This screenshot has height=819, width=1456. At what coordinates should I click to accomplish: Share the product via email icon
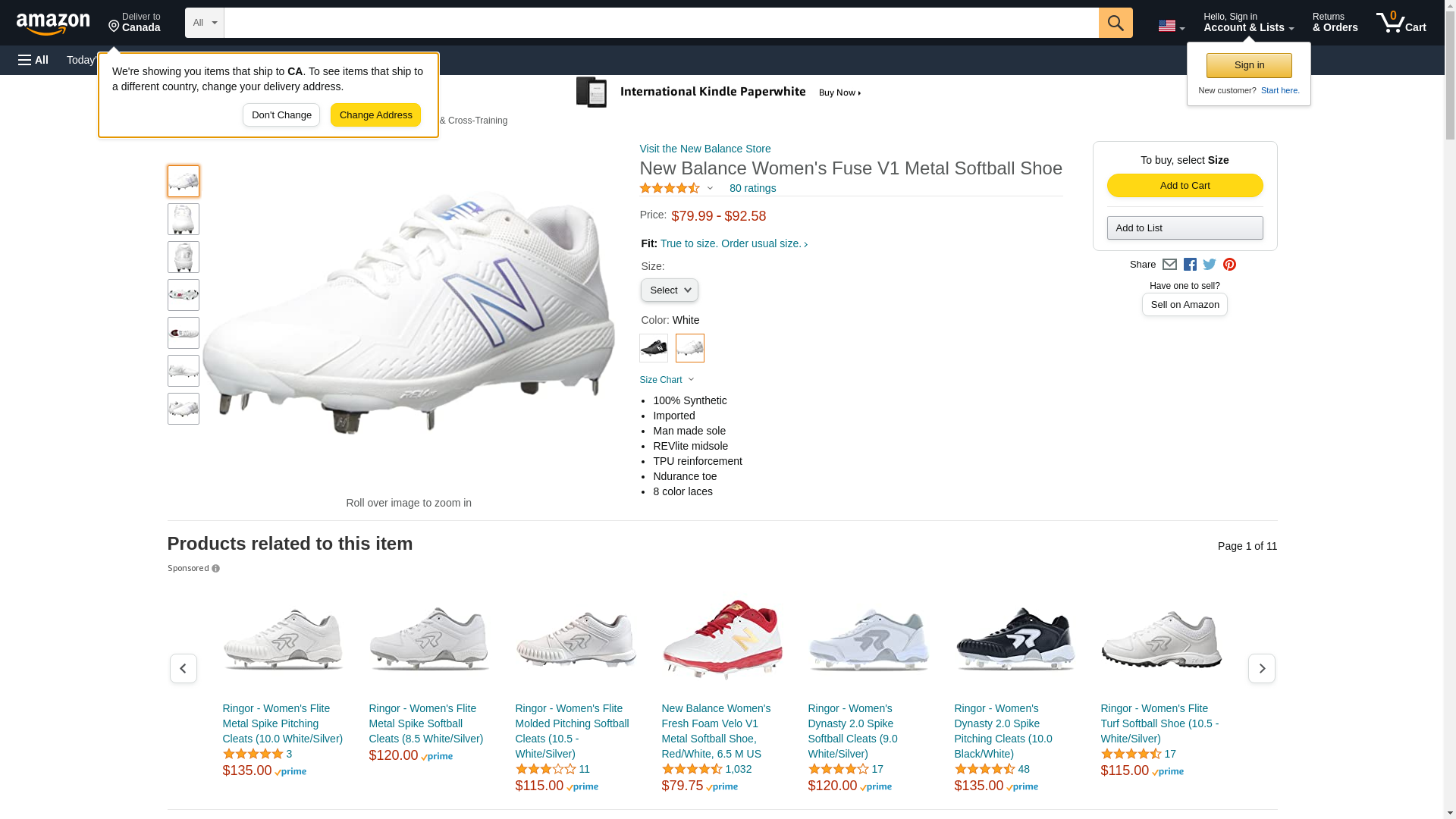click(x=1169, y=265)
